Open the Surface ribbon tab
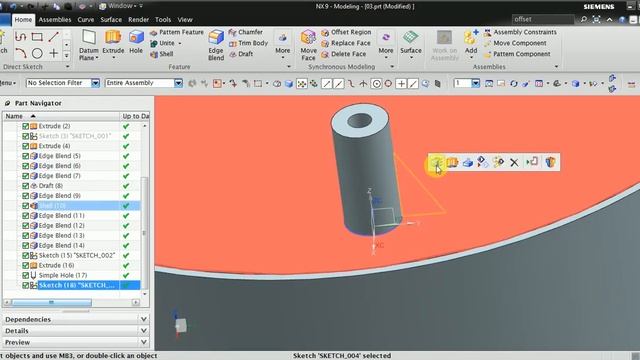 (x=111, y=20)
